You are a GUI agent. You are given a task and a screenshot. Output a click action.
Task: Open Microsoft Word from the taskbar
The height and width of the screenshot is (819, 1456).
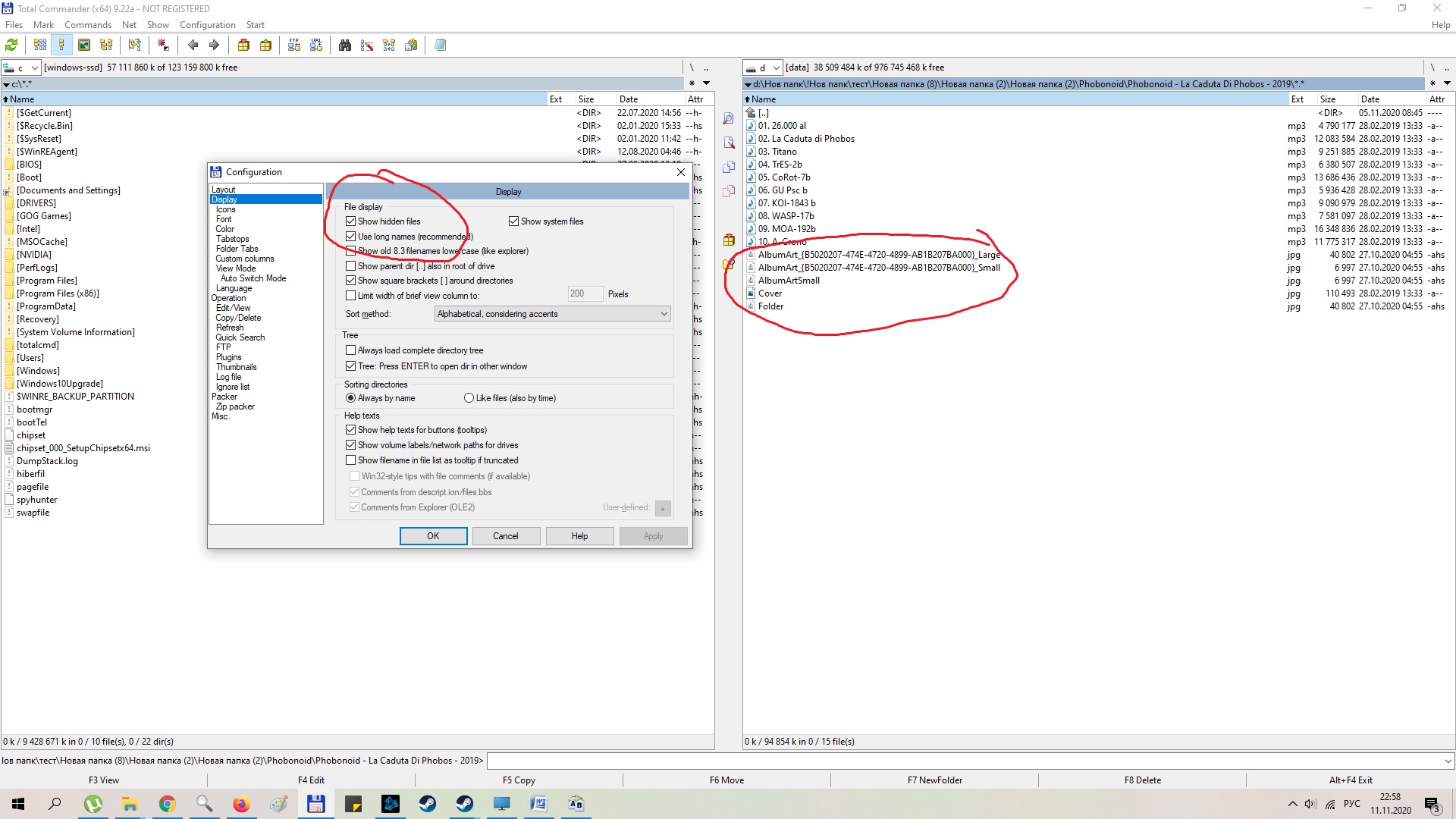(x=539, y=804)
